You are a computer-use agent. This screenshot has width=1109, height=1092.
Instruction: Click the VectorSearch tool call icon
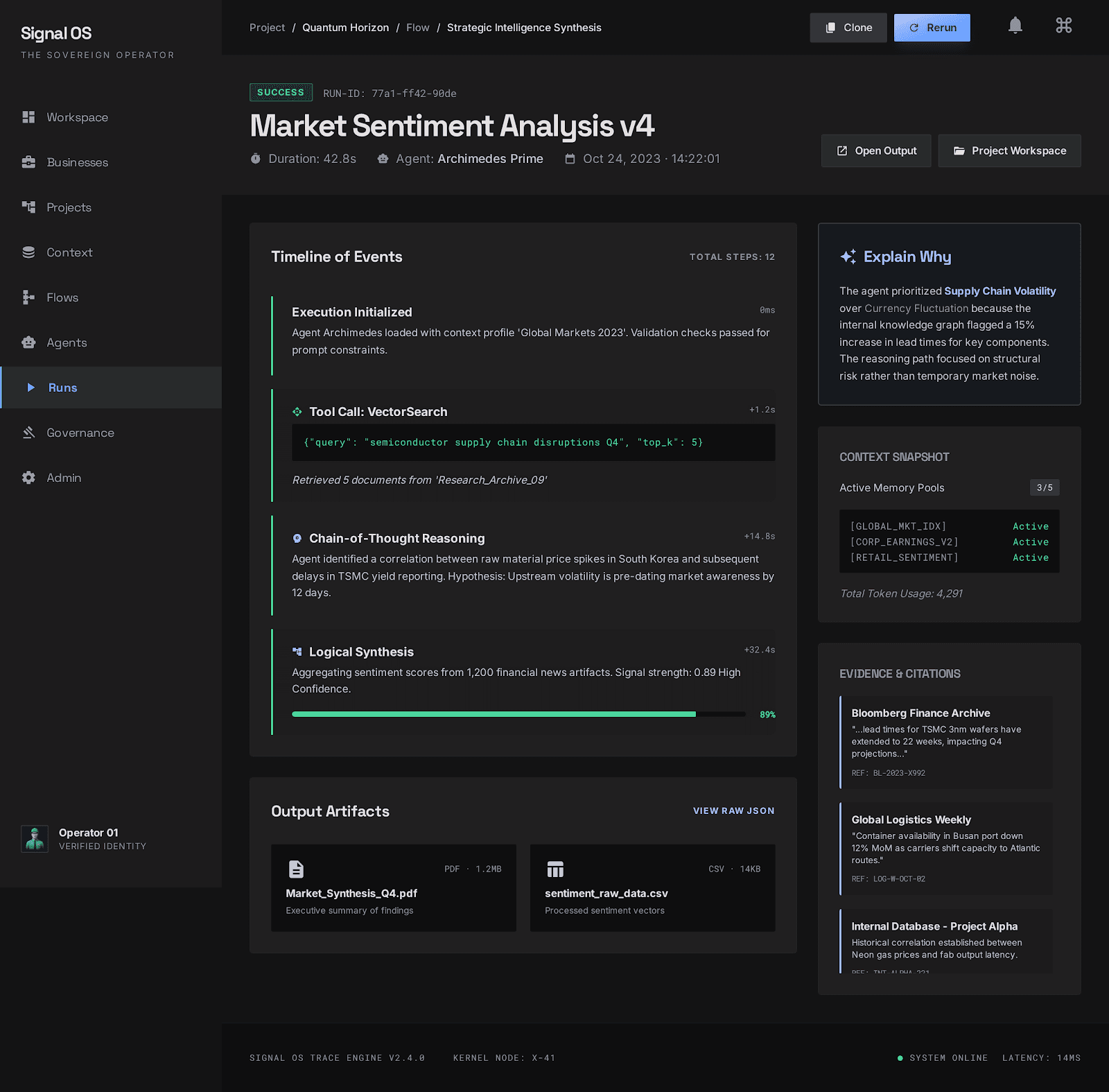coord(297,412)
